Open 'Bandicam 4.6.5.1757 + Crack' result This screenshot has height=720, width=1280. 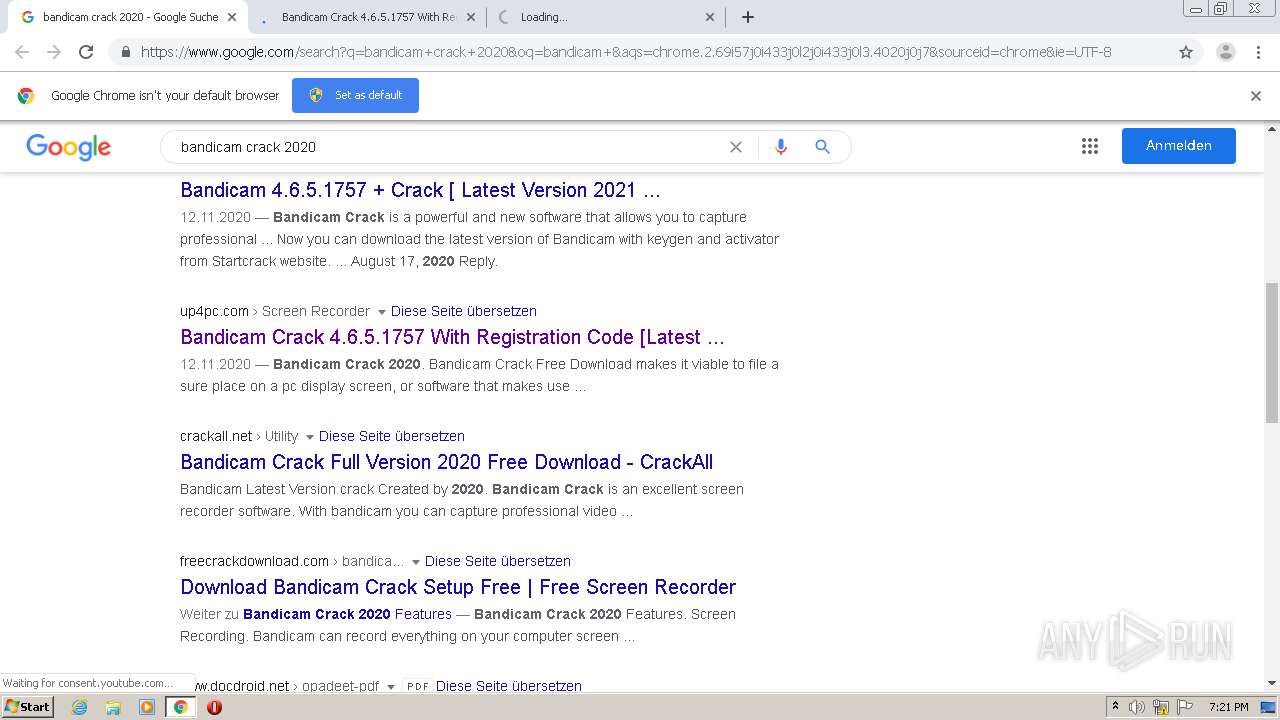[420, 190]
